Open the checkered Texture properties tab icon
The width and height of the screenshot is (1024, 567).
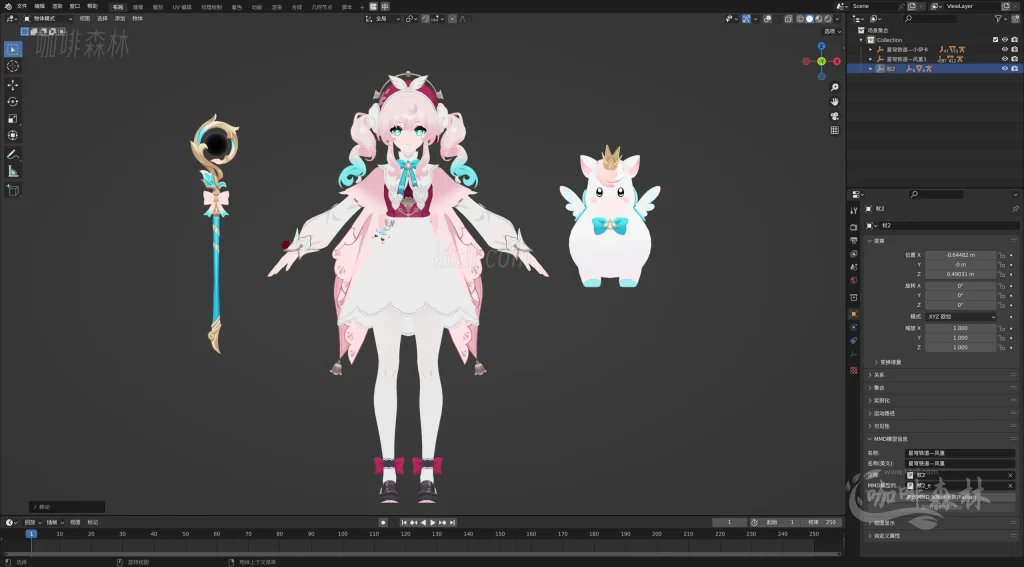(x=854, y=370)
